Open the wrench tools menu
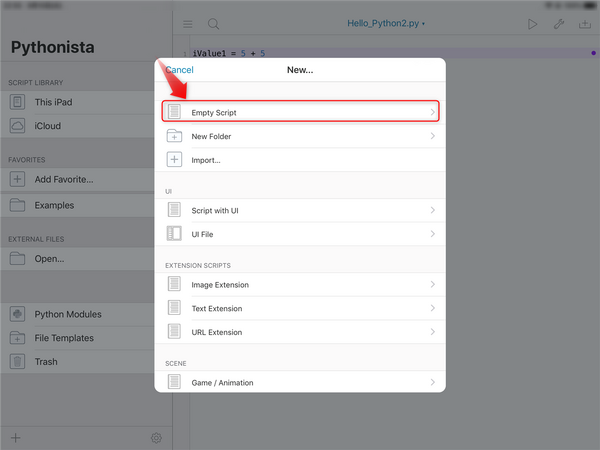The image size is (600, 450). pos(559,23)
